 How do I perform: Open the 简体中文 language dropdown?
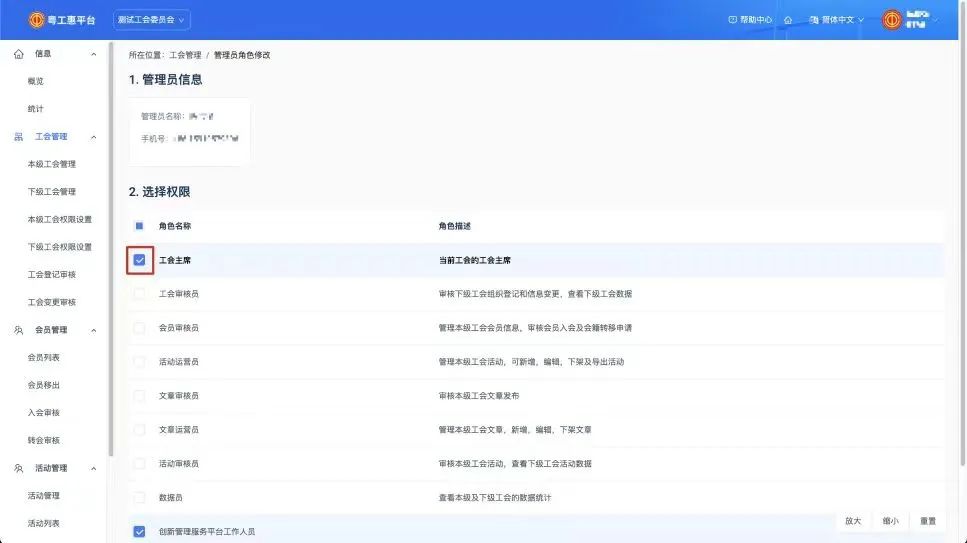point(837,20)
